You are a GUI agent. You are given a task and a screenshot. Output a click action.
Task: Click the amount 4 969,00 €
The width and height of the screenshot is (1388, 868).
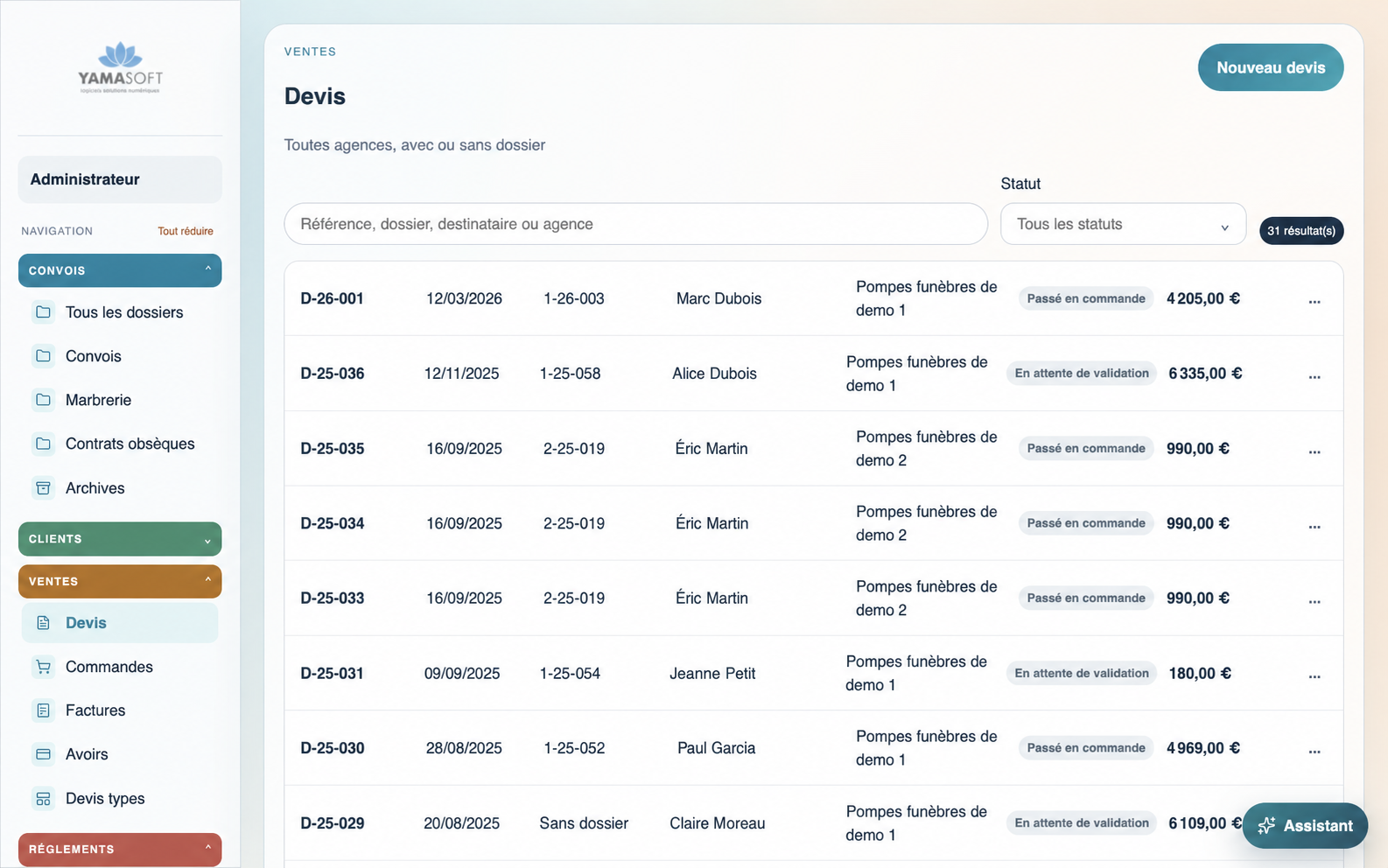point(1203,748)
